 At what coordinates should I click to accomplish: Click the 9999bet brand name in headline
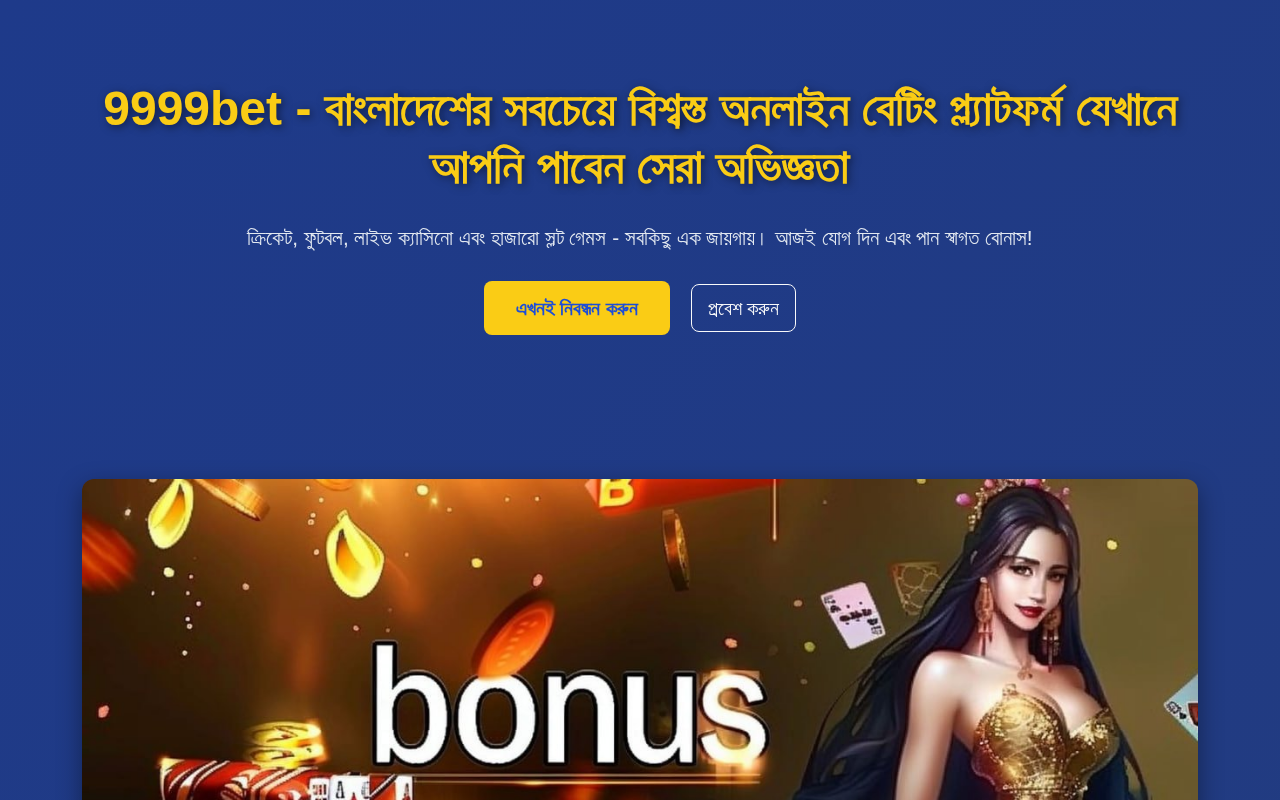pos(192,109)
